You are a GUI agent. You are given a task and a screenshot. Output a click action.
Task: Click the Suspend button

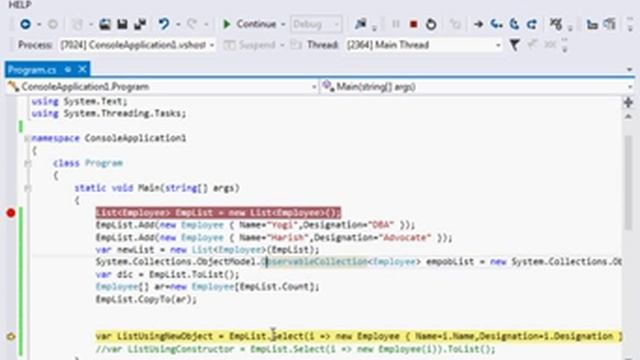coord(251,45)
